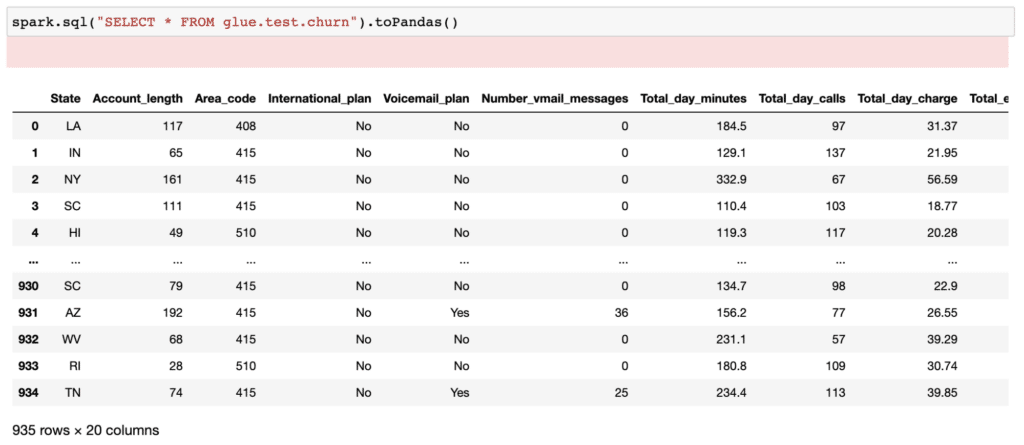Screen dimensions: 1024x445
Task: Select the Total_day_calls column header
Action: pyautogui.click(x=802, y=99)
